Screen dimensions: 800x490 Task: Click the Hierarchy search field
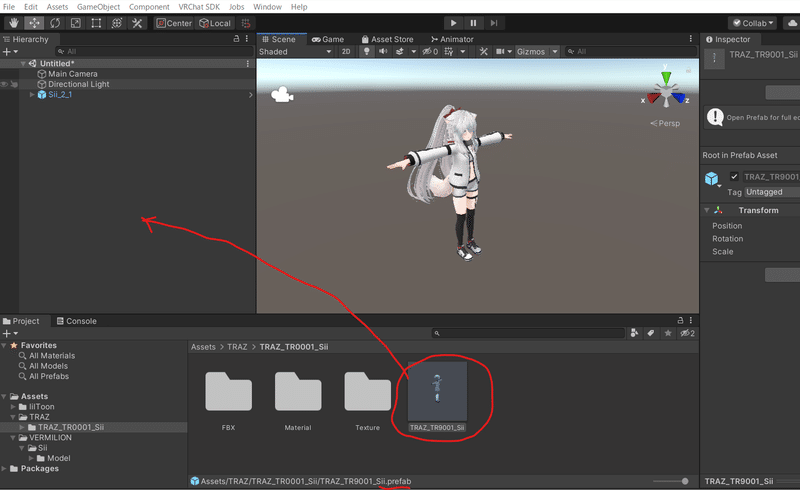154,52
